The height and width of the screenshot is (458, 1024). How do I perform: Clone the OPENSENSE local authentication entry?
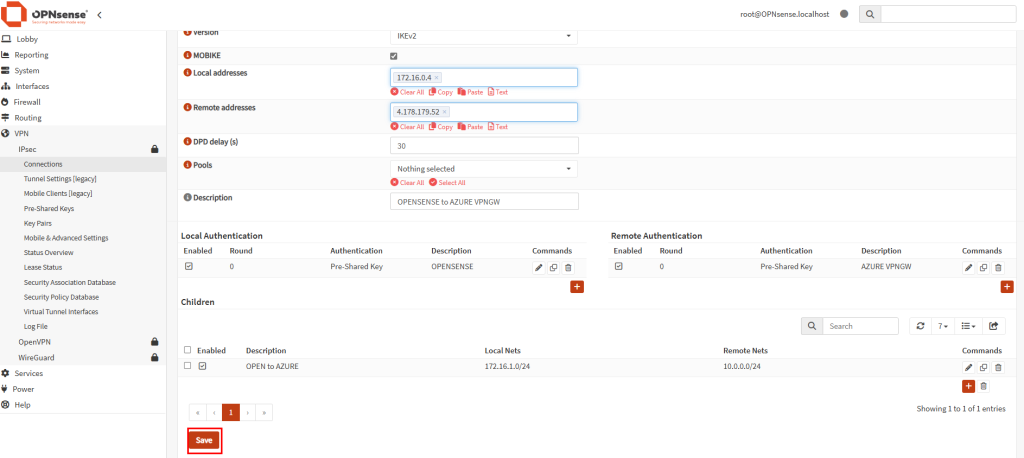553,268
